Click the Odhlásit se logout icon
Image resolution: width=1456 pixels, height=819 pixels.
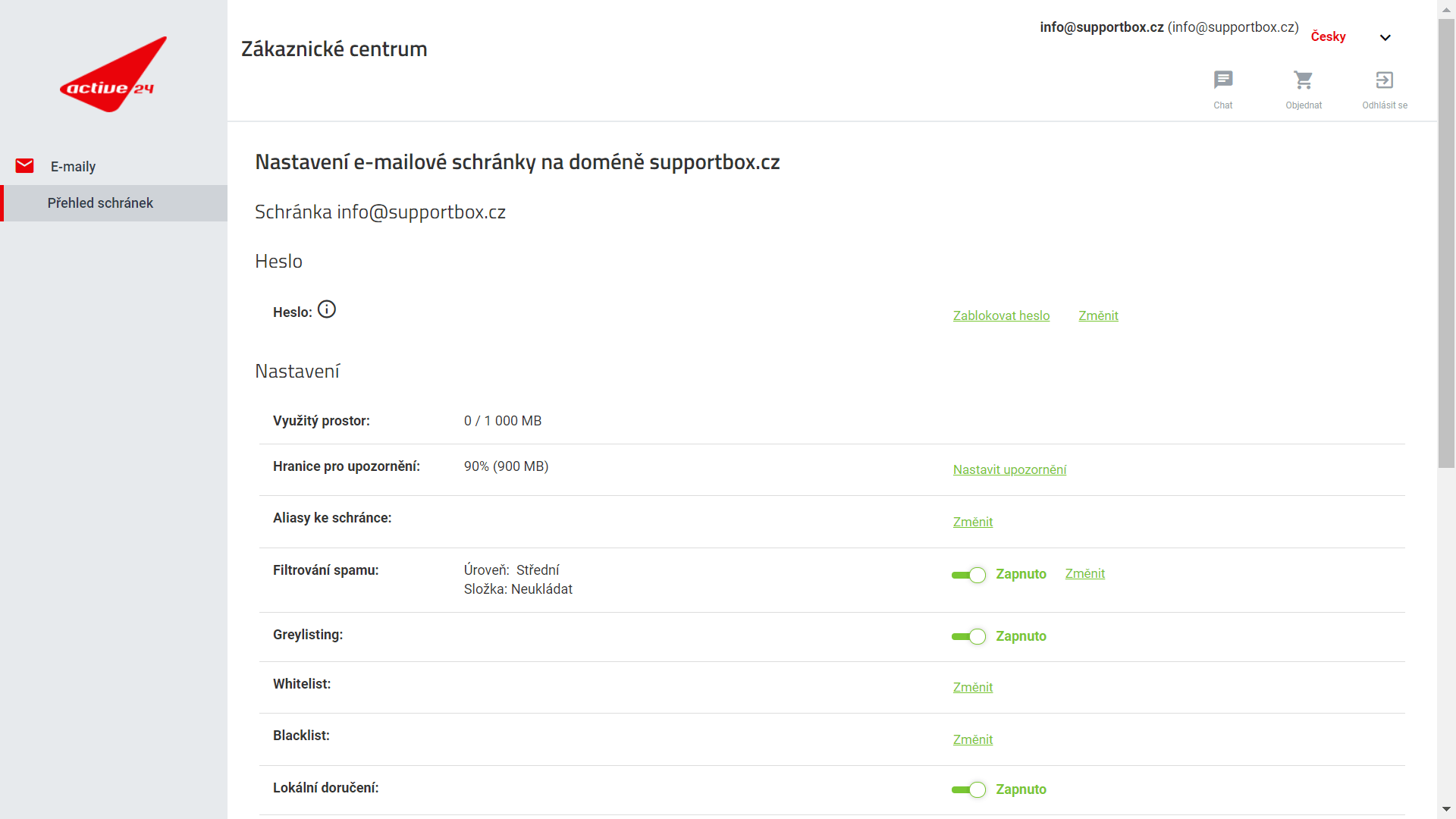(x=1384, y=80)
